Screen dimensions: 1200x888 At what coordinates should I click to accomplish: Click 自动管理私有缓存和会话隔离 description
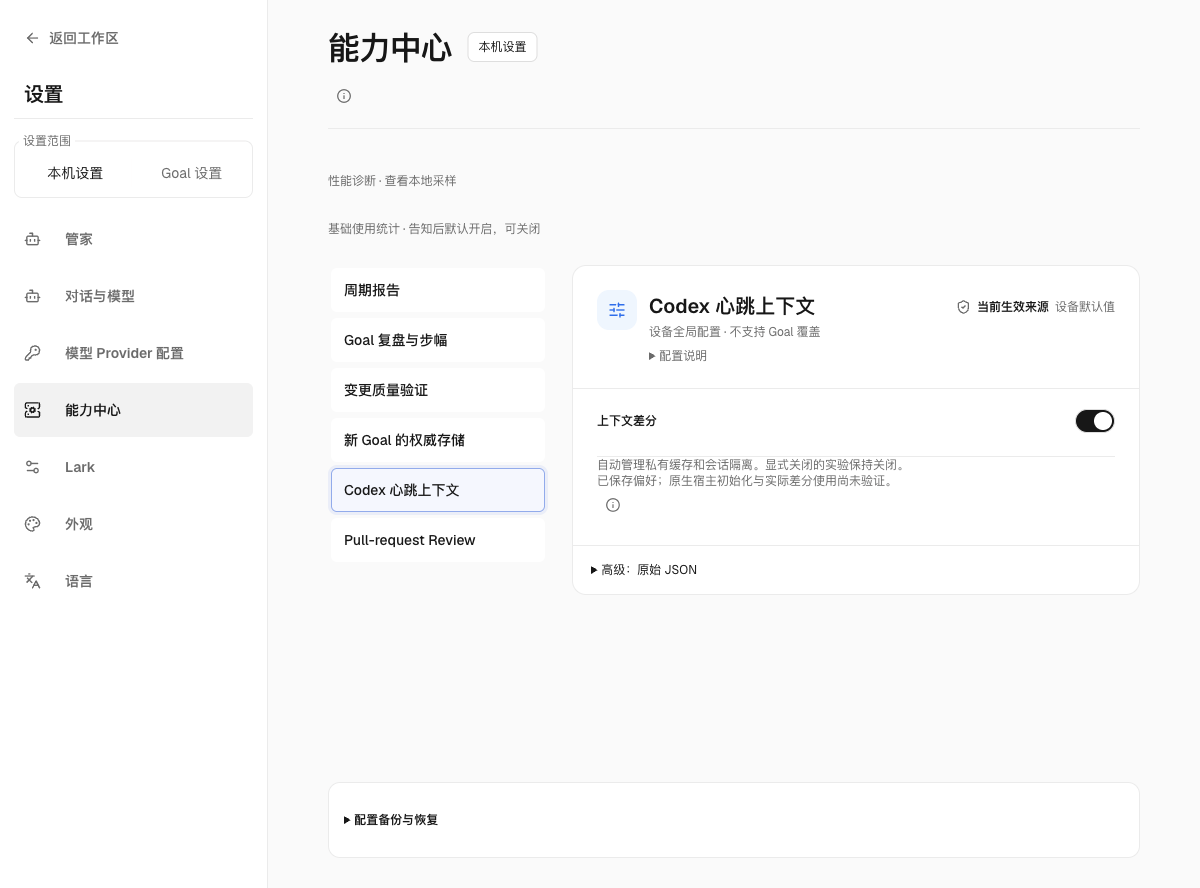pos(751,465)
